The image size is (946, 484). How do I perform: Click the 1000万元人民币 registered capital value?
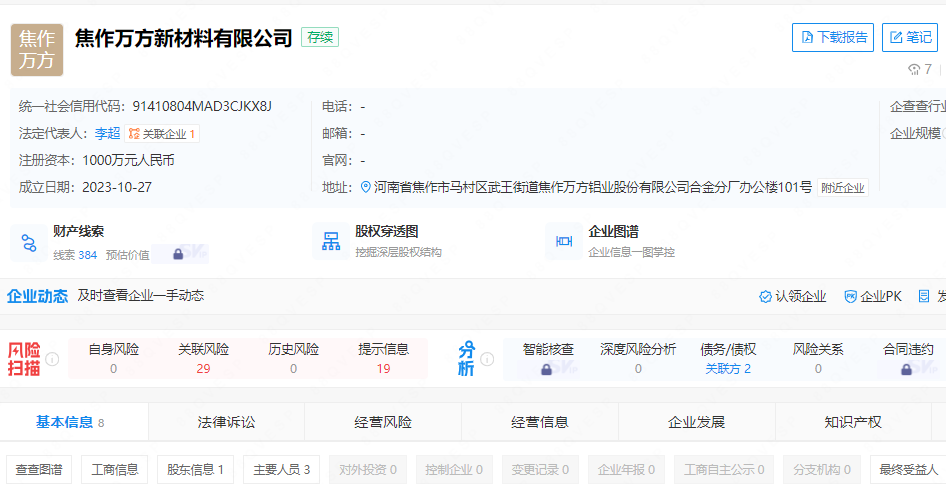tap(129, 161)
